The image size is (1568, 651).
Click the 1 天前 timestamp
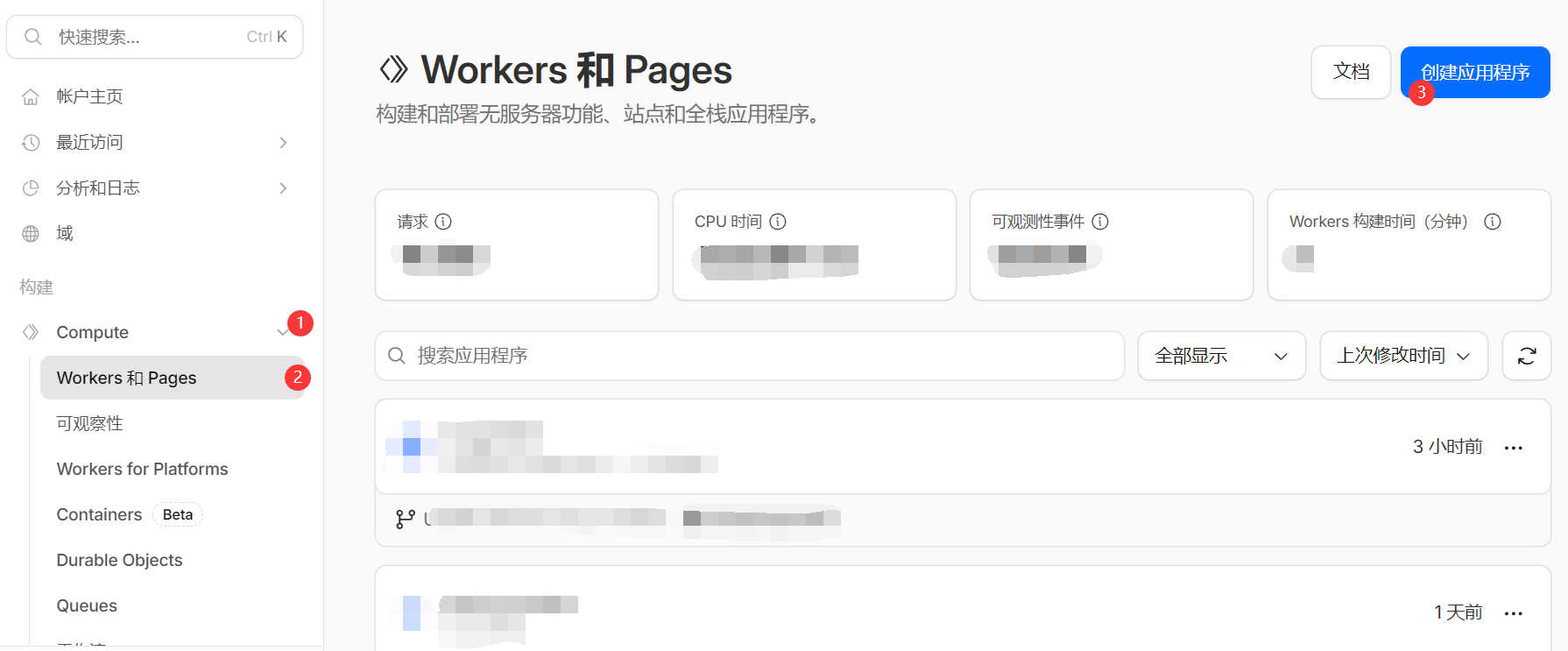[x=1458, y=612]
